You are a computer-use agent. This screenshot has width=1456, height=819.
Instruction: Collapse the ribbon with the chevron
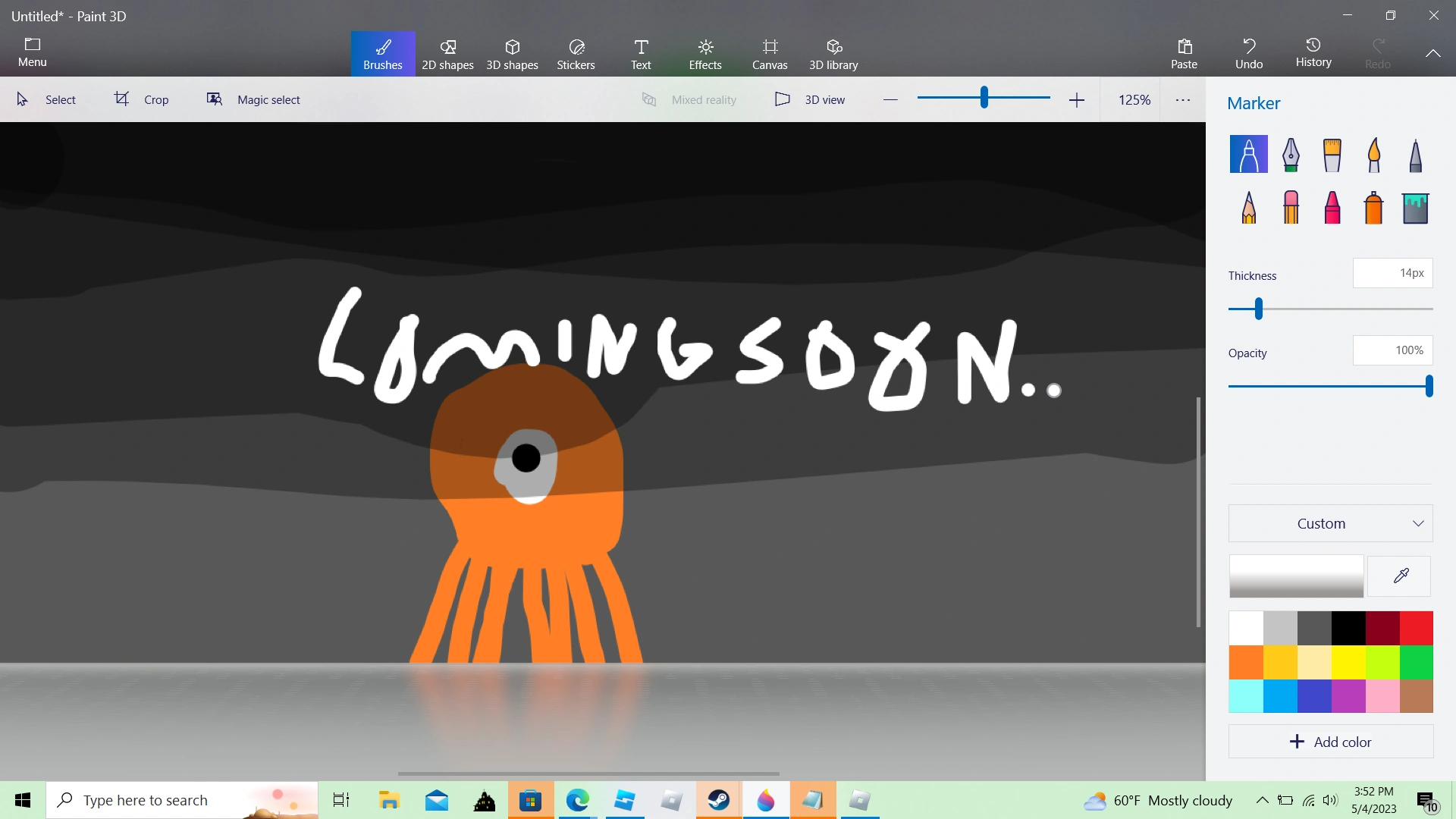(1432, 53)
